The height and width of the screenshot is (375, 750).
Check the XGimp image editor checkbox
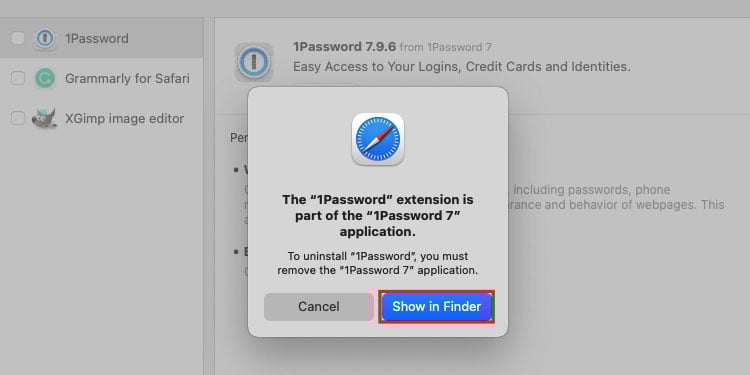18,118
